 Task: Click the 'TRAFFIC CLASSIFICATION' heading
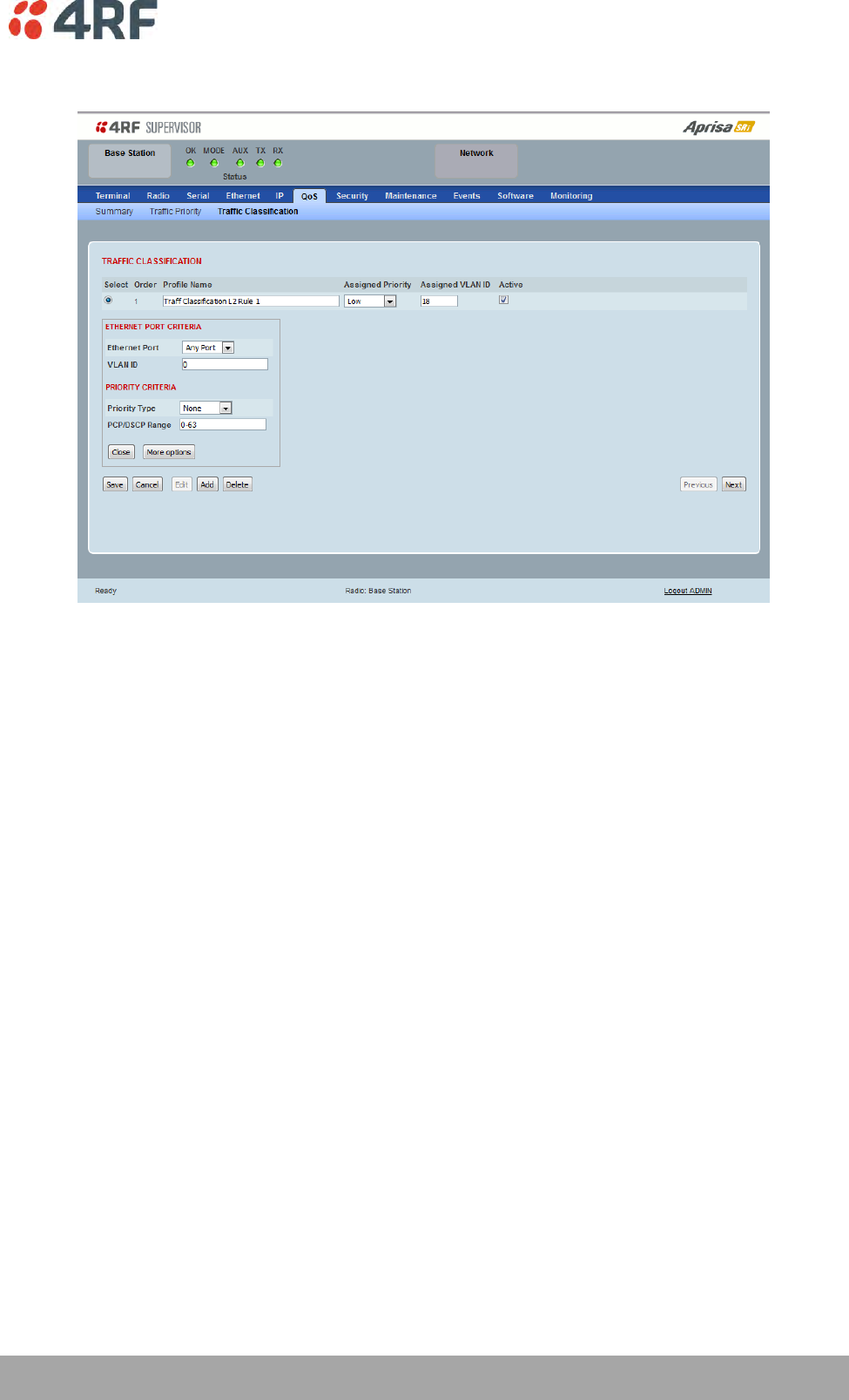pyautogui.click(x=152, y=261)
